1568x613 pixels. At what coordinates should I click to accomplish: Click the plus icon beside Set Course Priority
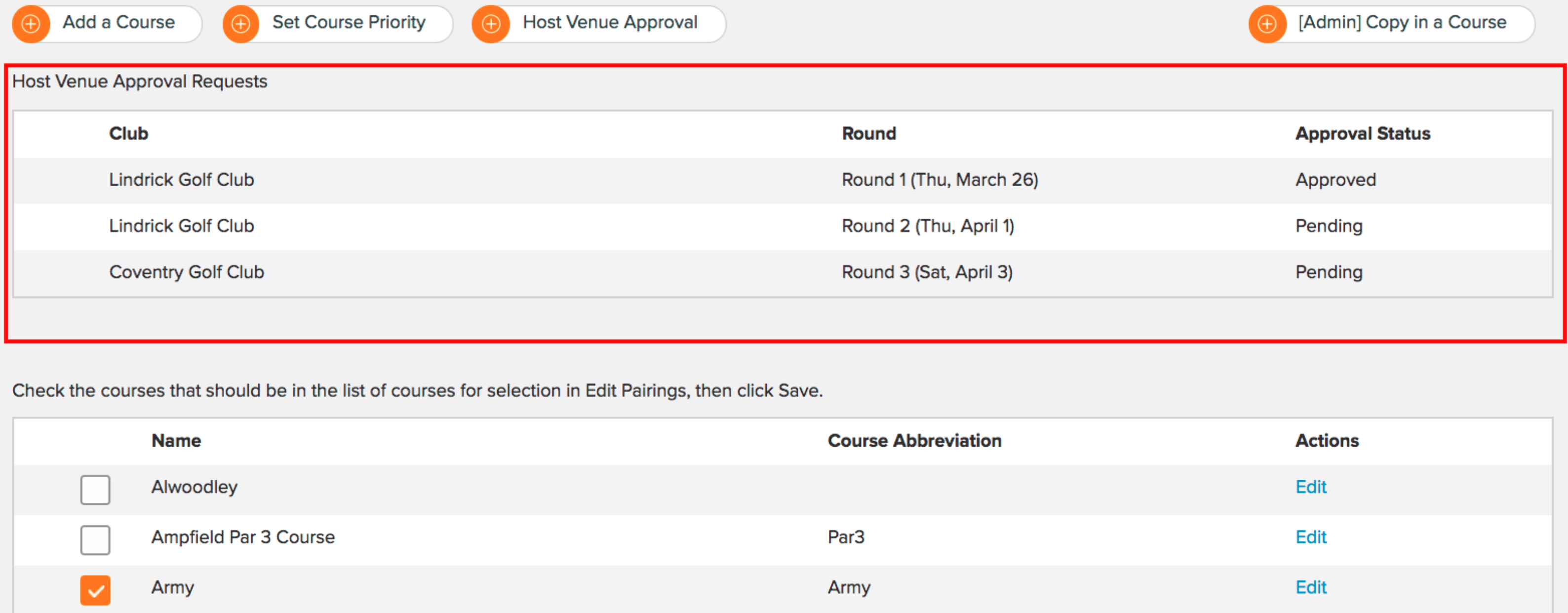(241, 24)
